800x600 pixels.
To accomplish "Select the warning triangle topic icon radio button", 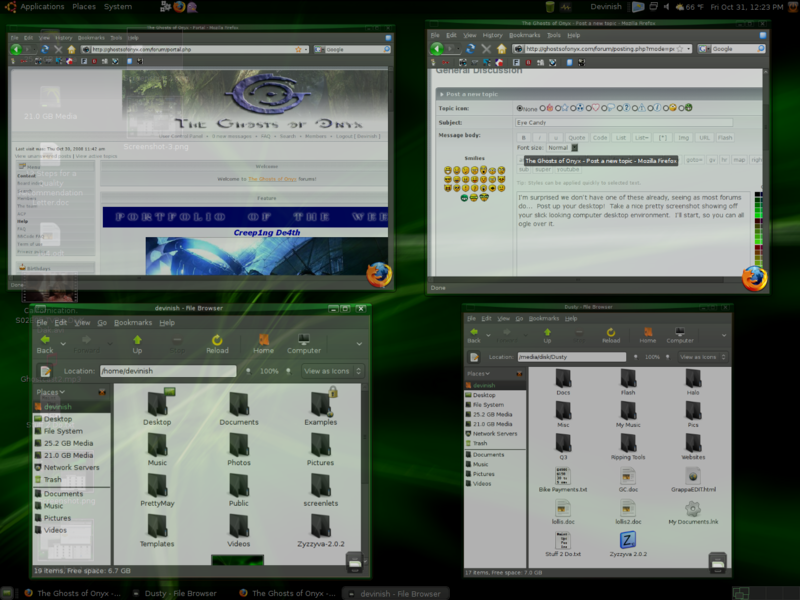I will 635,108.
